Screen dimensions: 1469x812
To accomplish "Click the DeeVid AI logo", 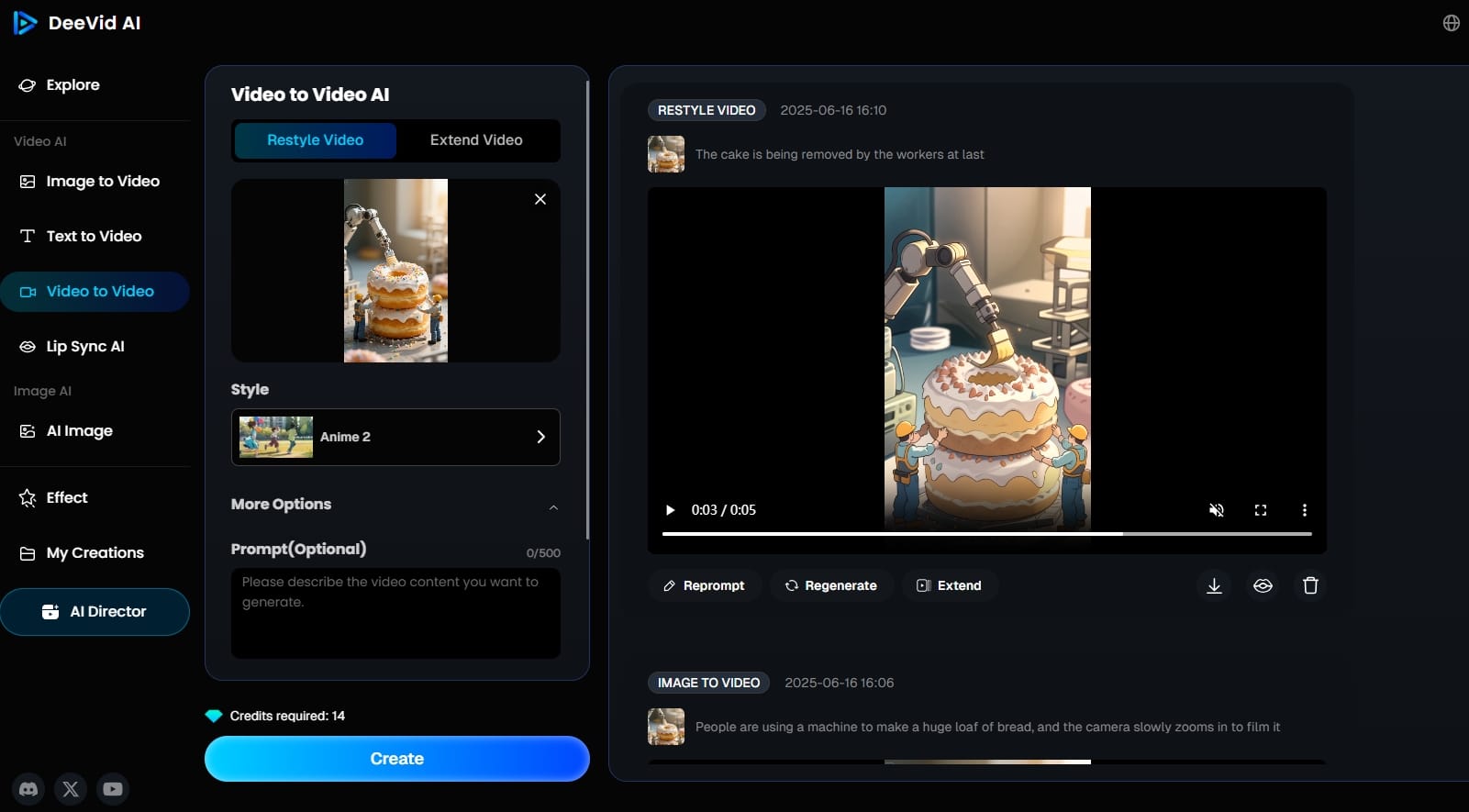I will click(77, 23).
